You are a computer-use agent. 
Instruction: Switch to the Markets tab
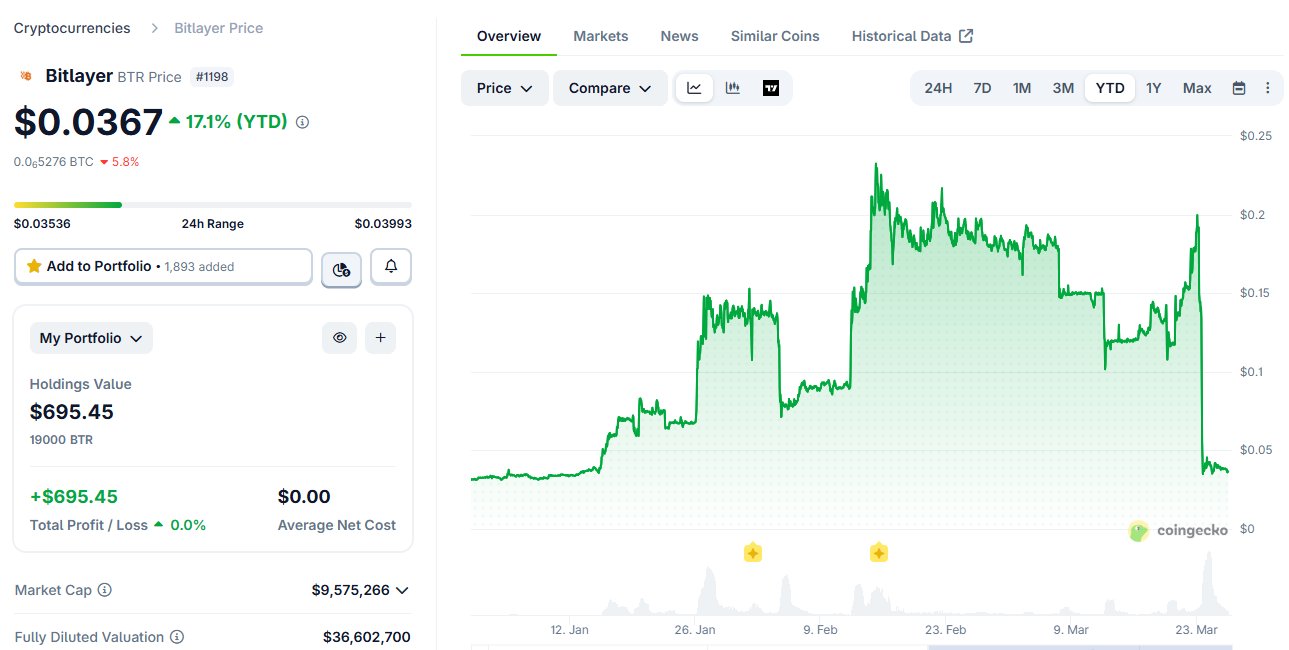(601, 36)
